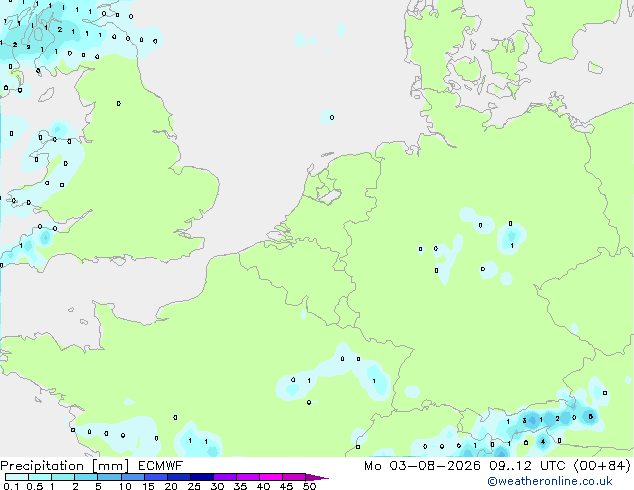The image size is (634, 490).
Task: Pick the 15–20 mm blue legend swatch
Action: [x=155, y=477]
